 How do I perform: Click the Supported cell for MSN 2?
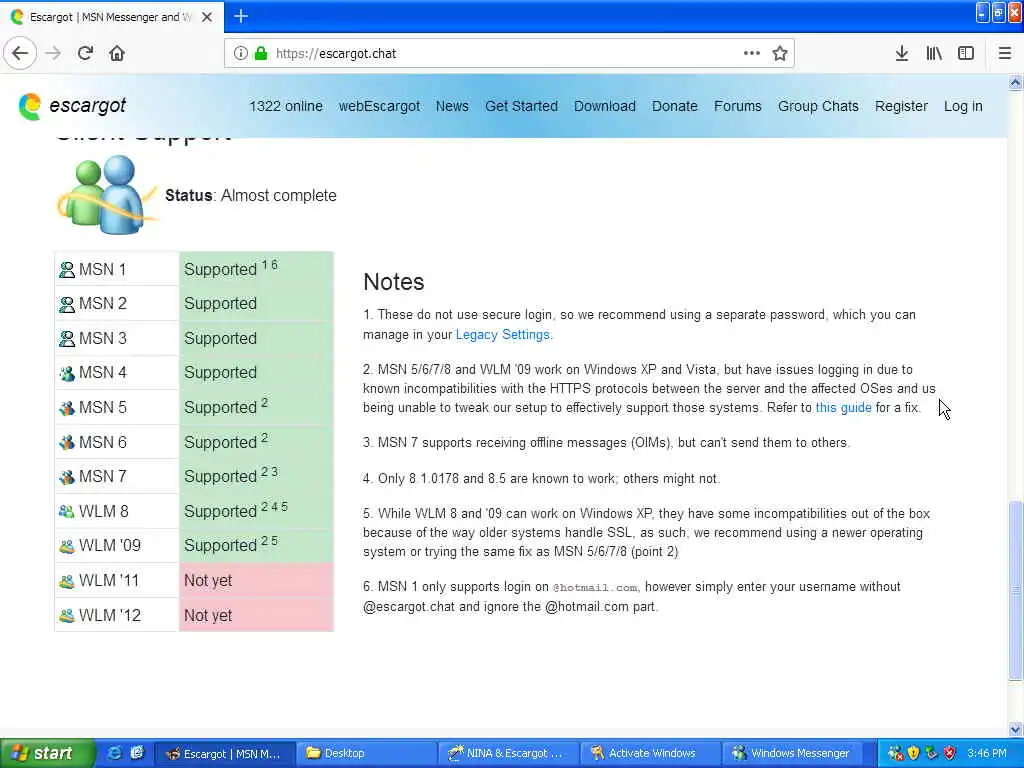(x=256, y=304)
